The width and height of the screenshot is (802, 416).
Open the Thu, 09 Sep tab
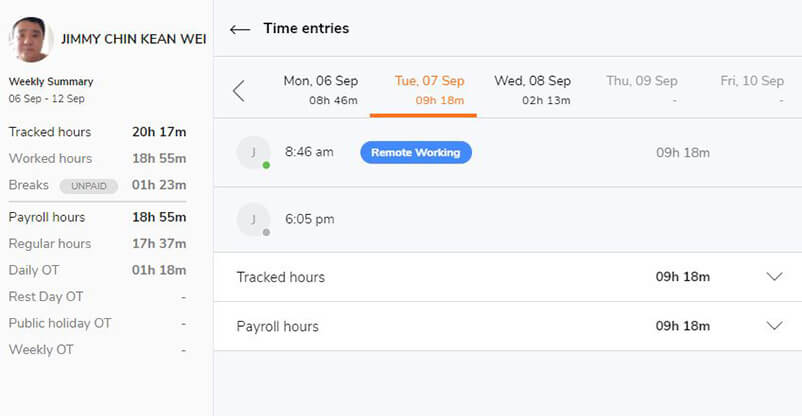pyautogui.click(x=642, y=90)
